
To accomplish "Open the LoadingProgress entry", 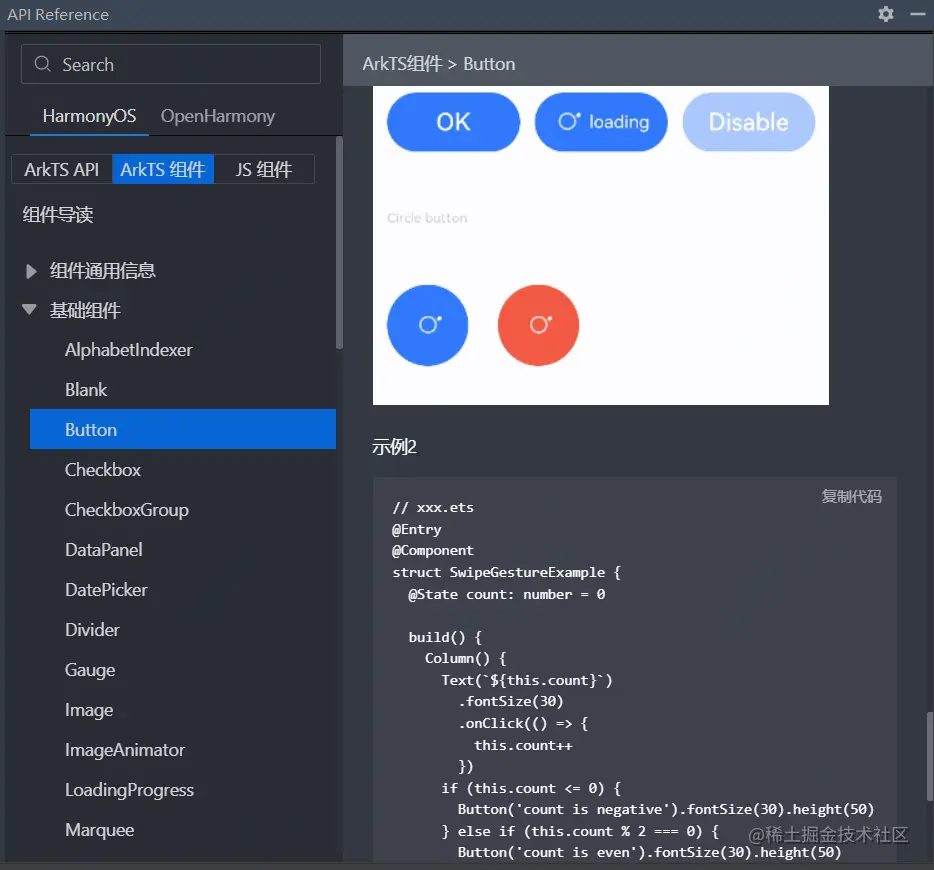I will point(129,790).
